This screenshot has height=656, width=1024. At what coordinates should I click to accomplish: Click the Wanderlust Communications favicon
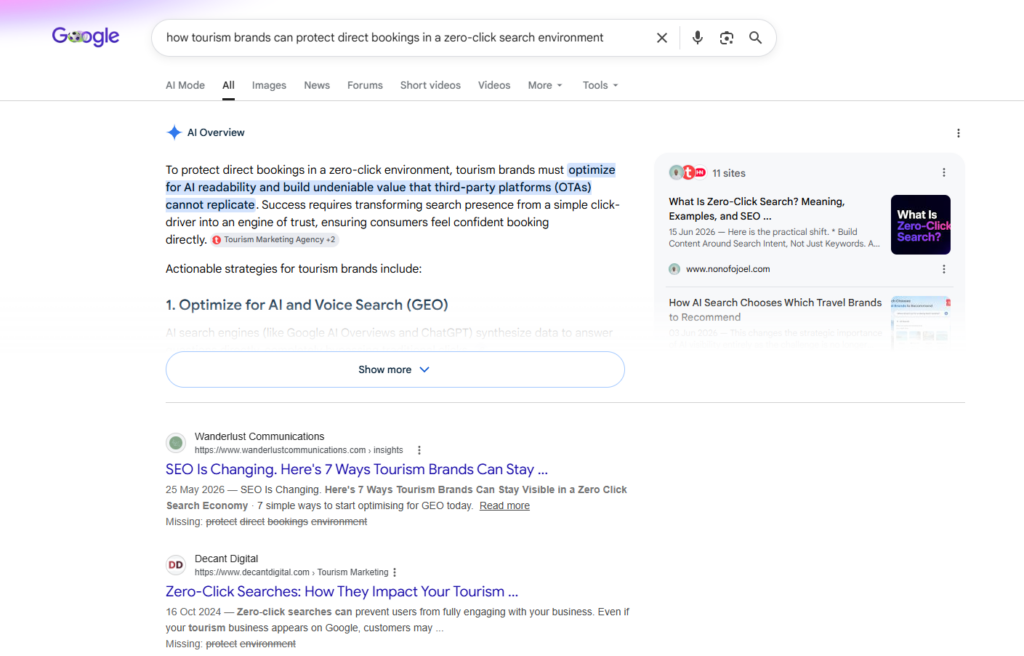[x=176, y=443]
